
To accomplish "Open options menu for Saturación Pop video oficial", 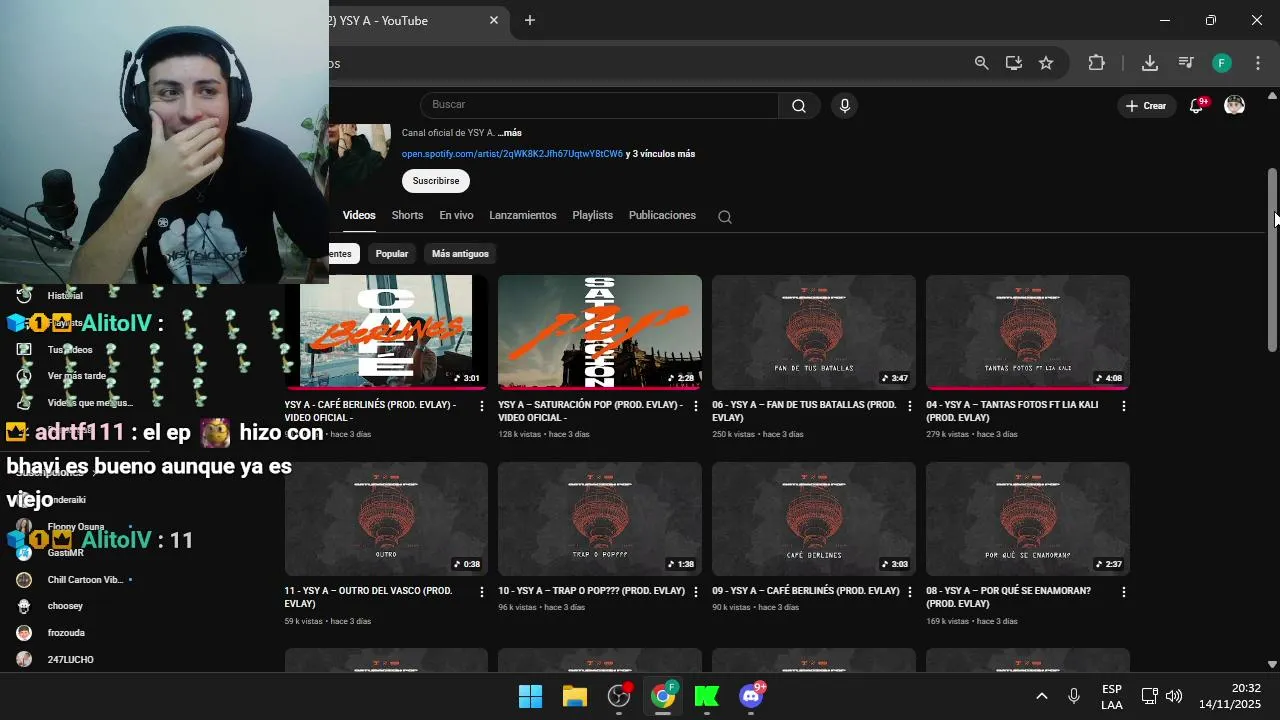I will click(x=696, y=406).
